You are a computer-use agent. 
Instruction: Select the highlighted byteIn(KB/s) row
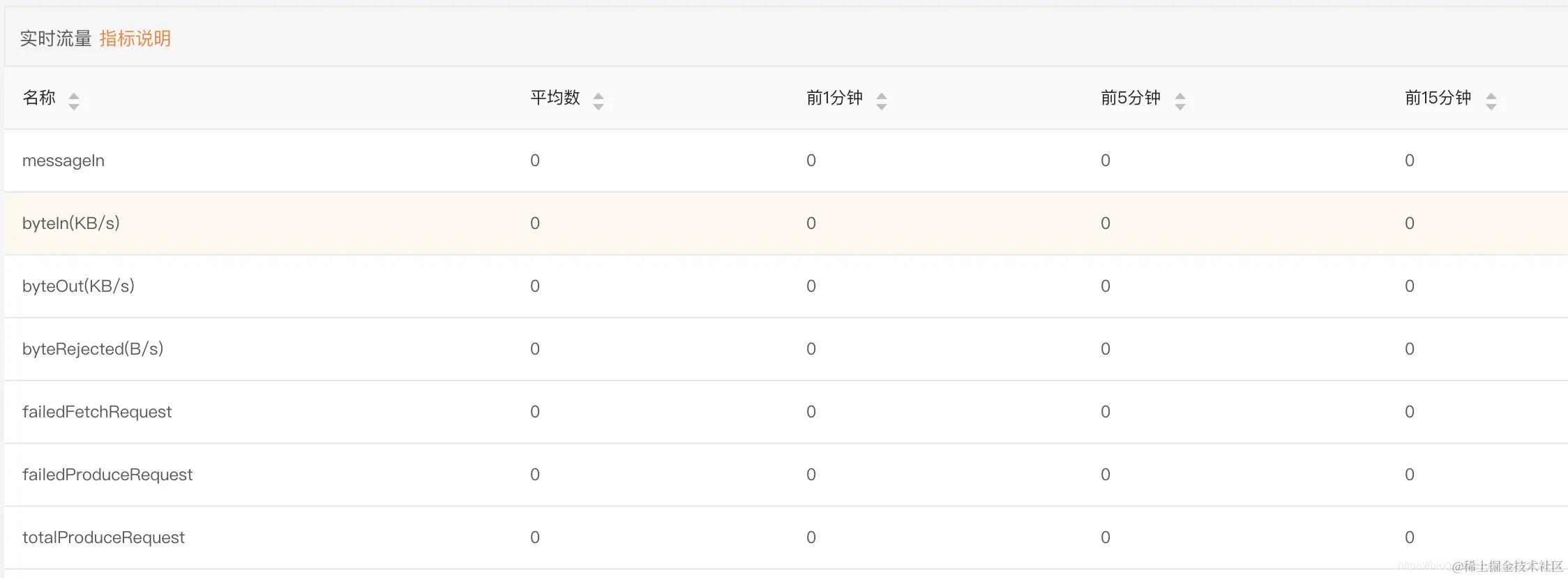[x=72, y=223]
